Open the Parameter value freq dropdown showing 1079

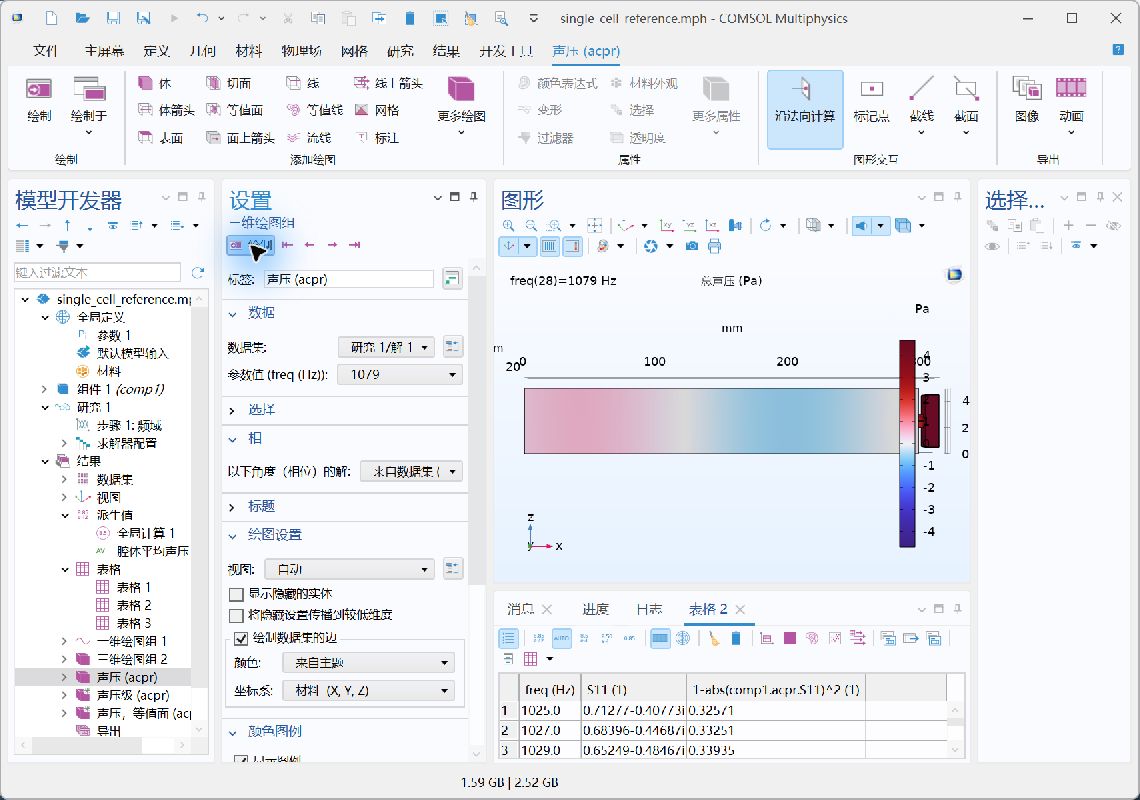coord(400,375)
